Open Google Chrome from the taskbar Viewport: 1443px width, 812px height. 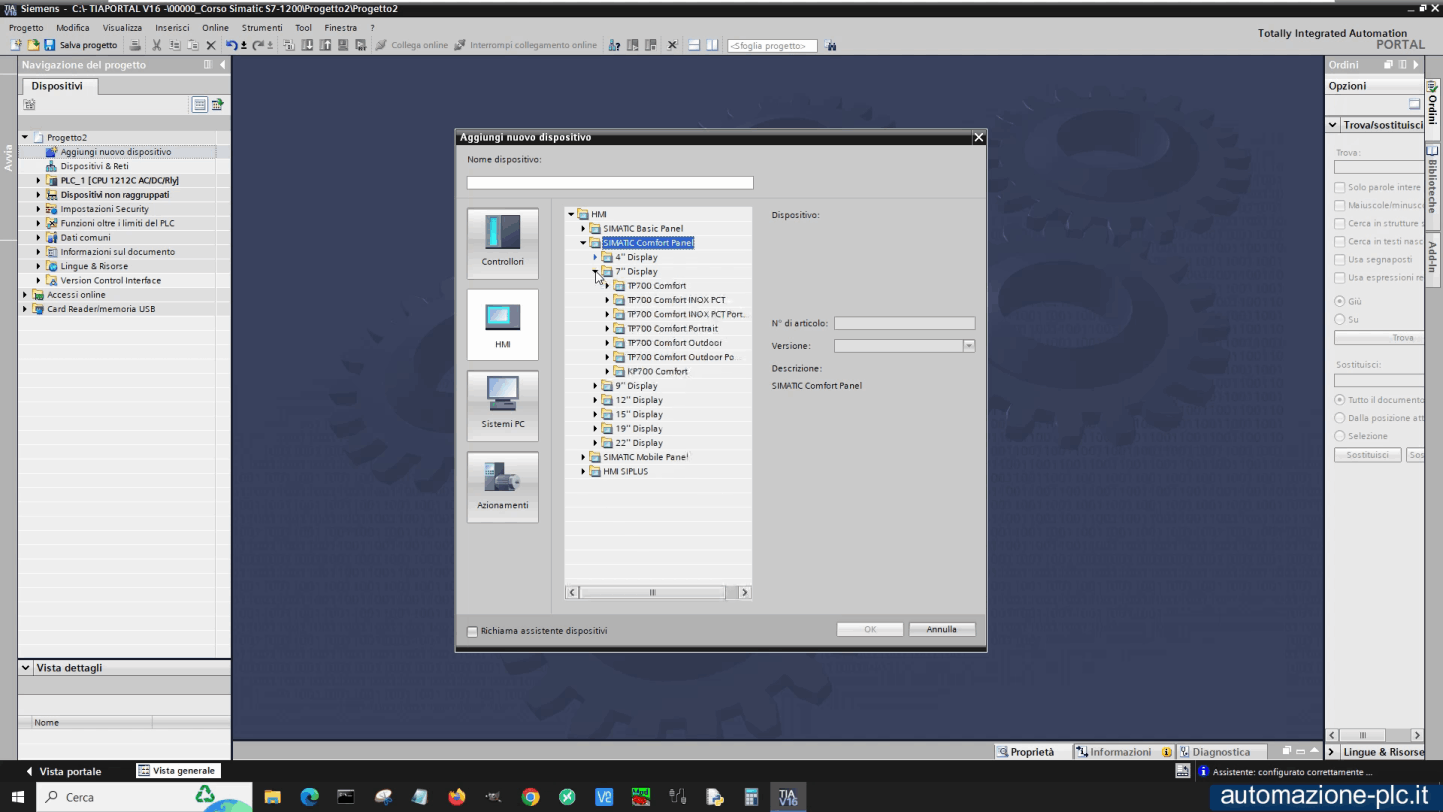coord(530,797)
